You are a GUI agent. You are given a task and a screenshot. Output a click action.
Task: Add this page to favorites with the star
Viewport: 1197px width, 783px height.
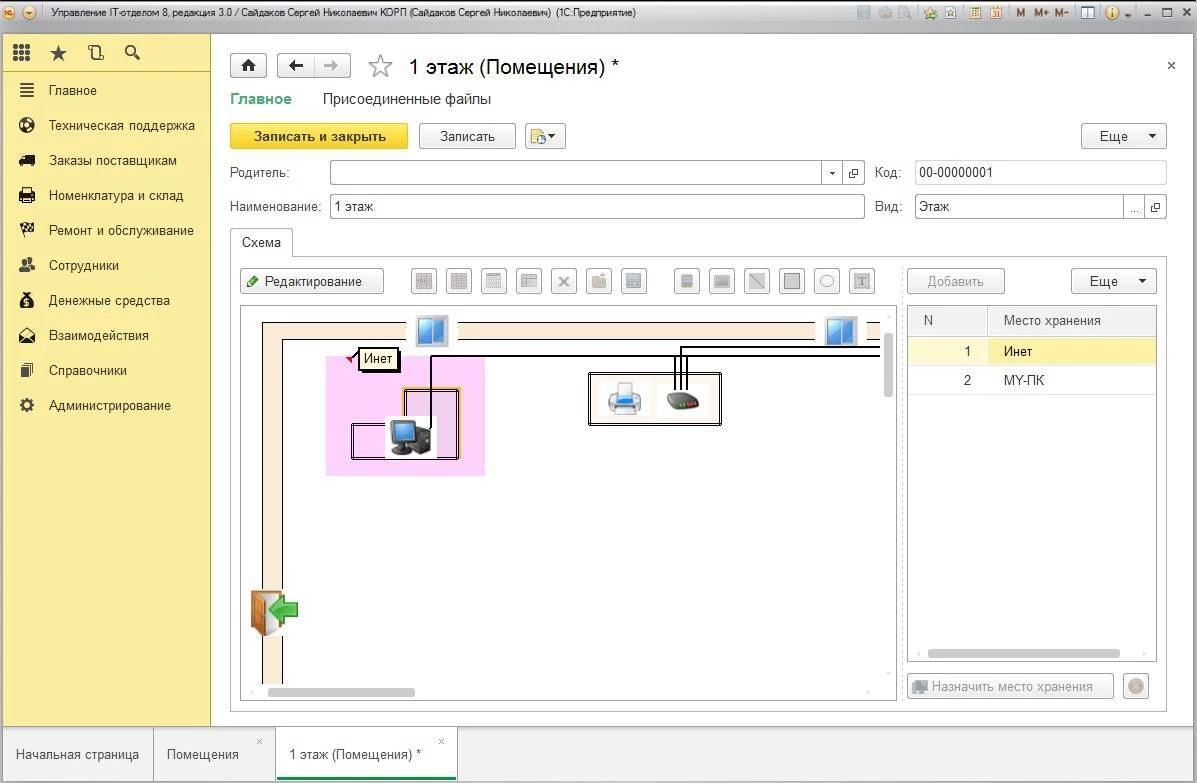click(380, 67)
